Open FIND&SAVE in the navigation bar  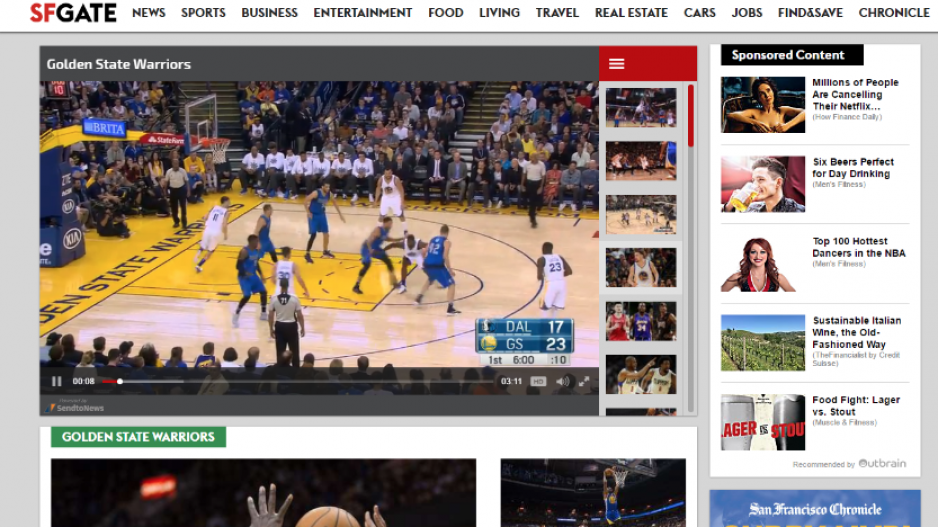pos(810,13)
